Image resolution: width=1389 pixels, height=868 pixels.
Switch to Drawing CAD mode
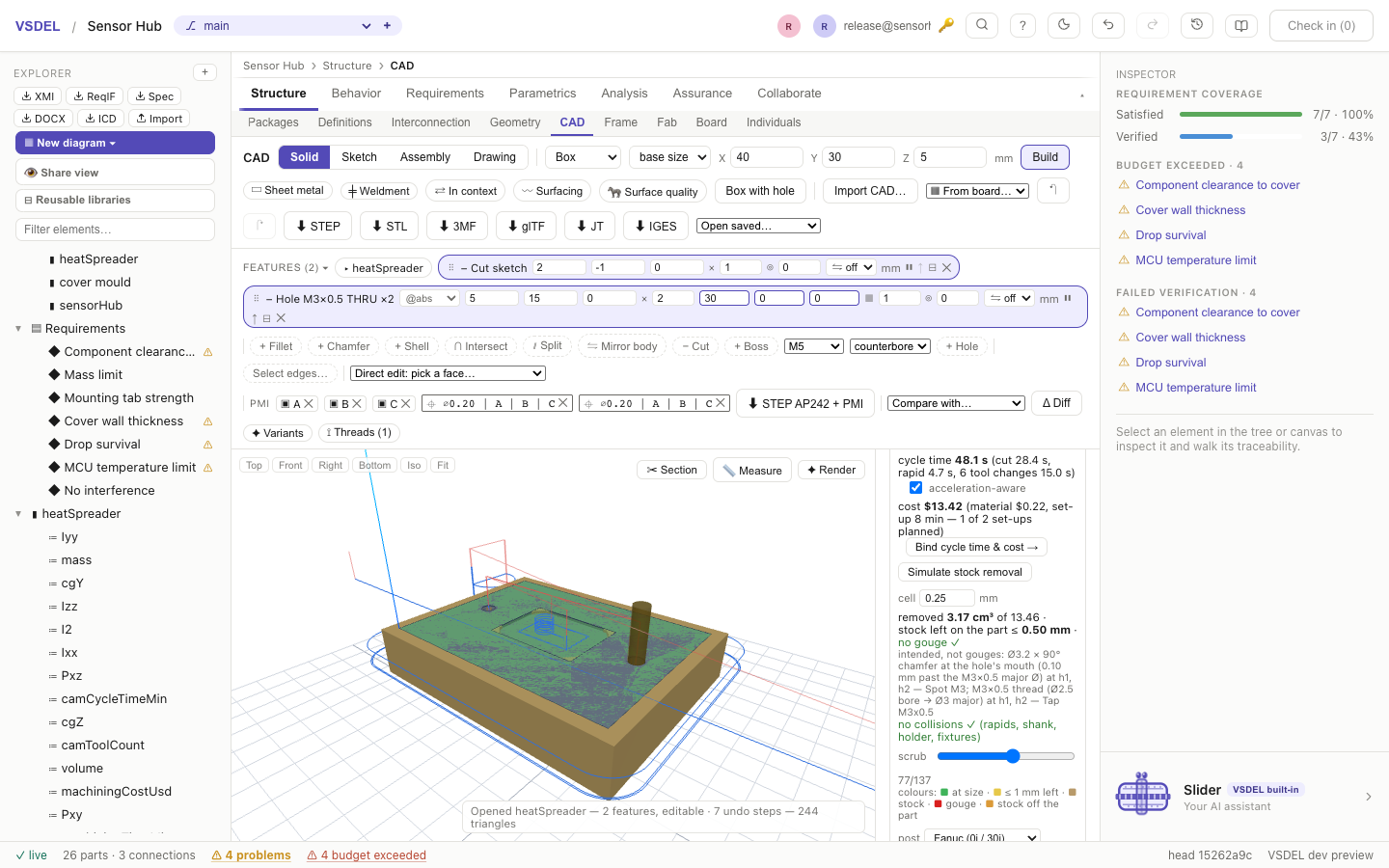495,157
